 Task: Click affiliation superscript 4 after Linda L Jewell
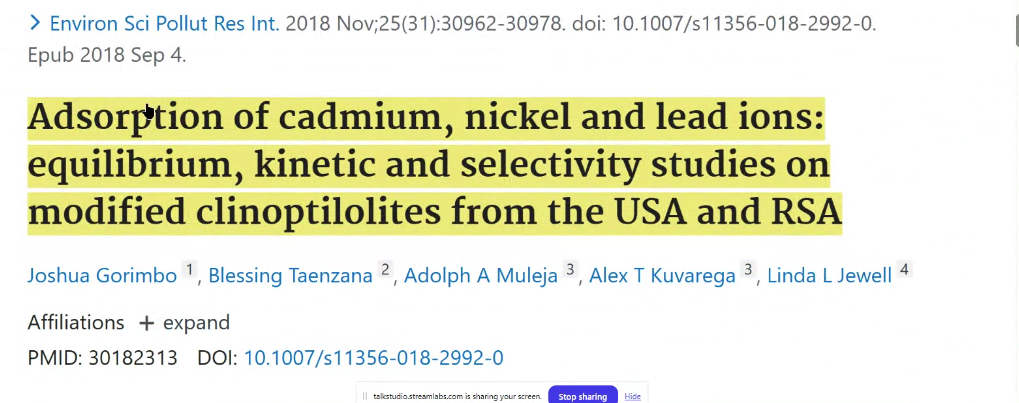point(904,269)
